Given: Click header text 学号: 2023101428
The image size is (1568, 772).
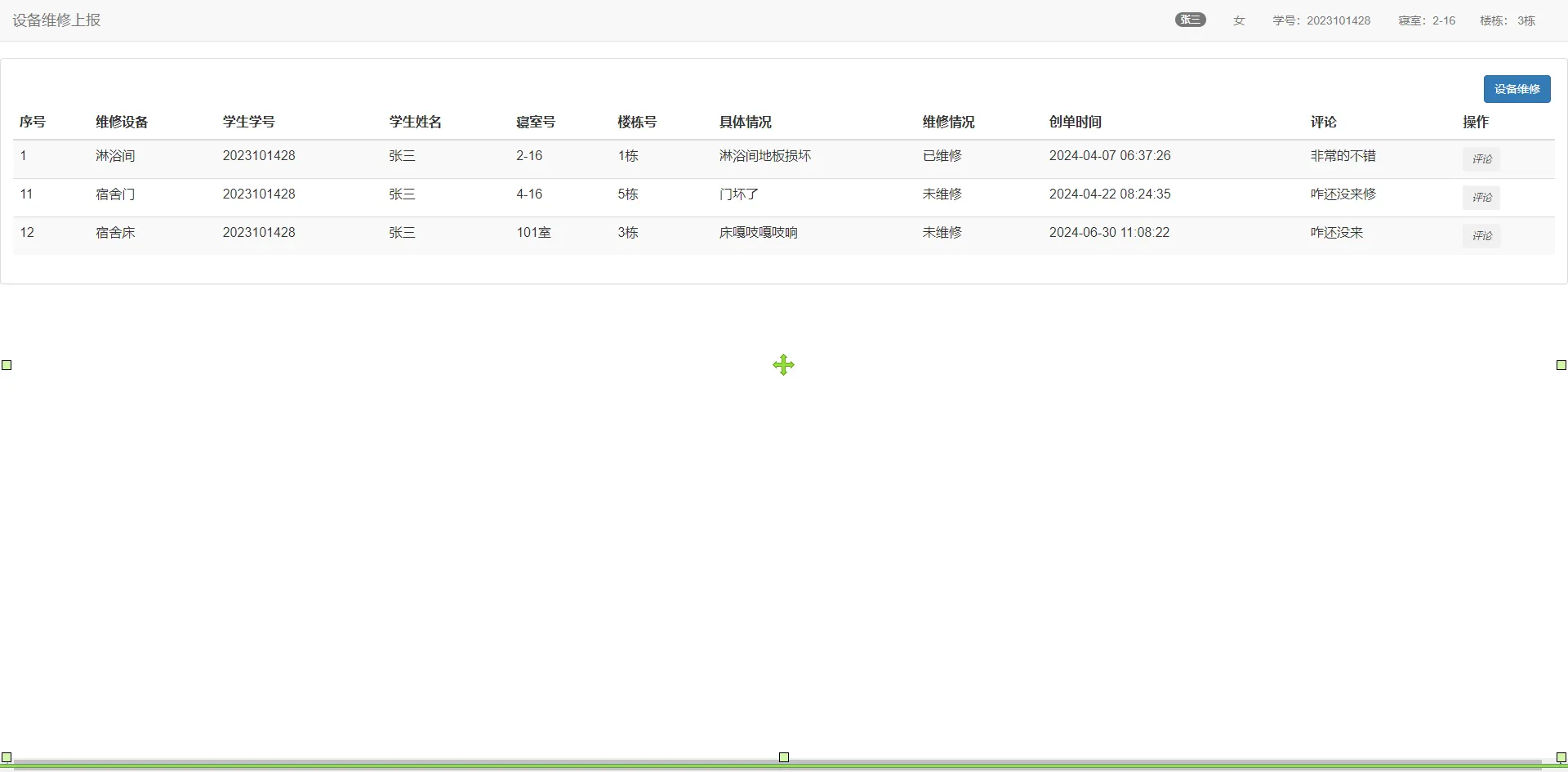Looking at the screenshot, I should 1321,20.
